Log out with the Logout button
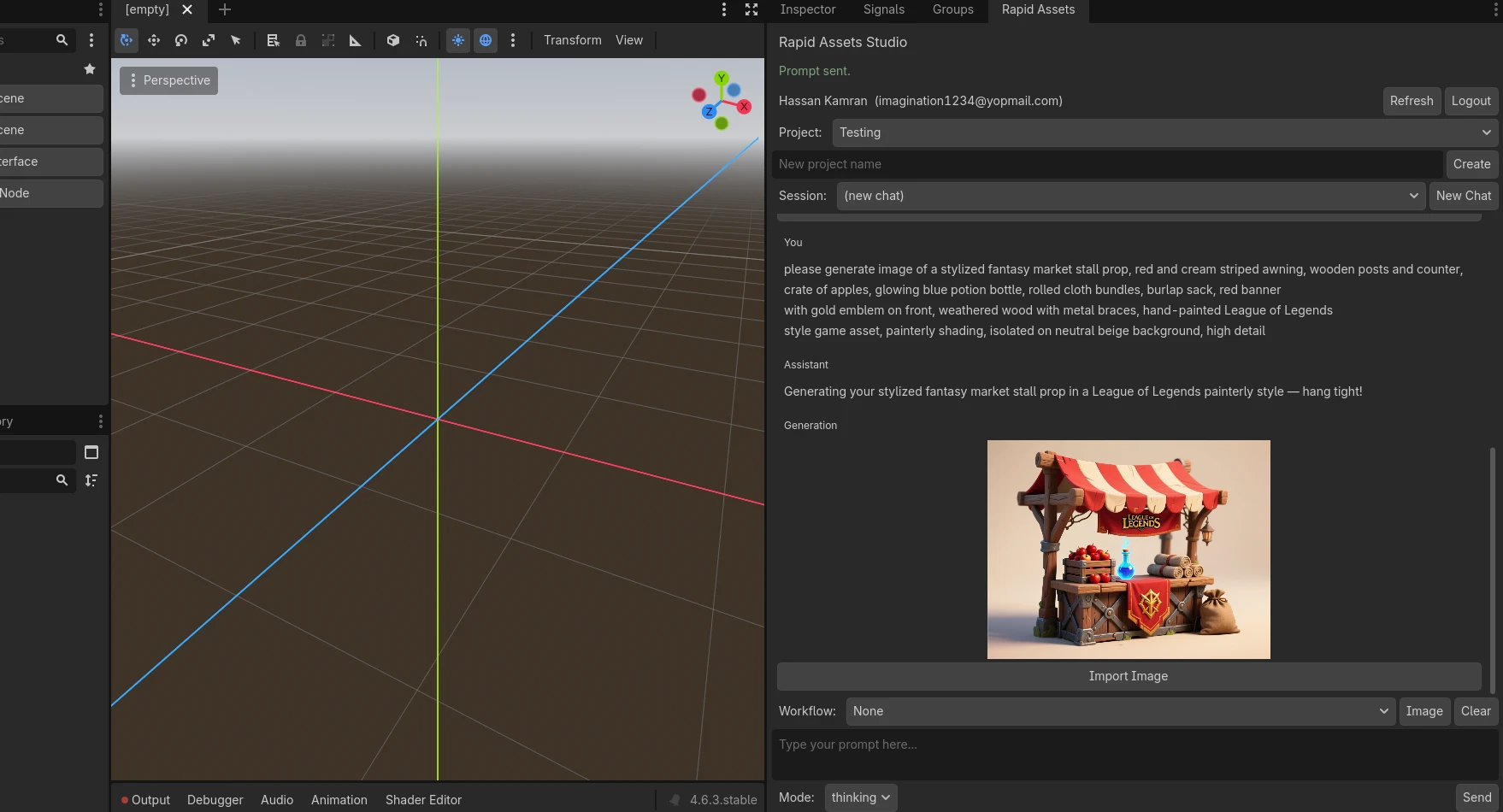This screenshot has height=812, width=1503. (1471, 101)
